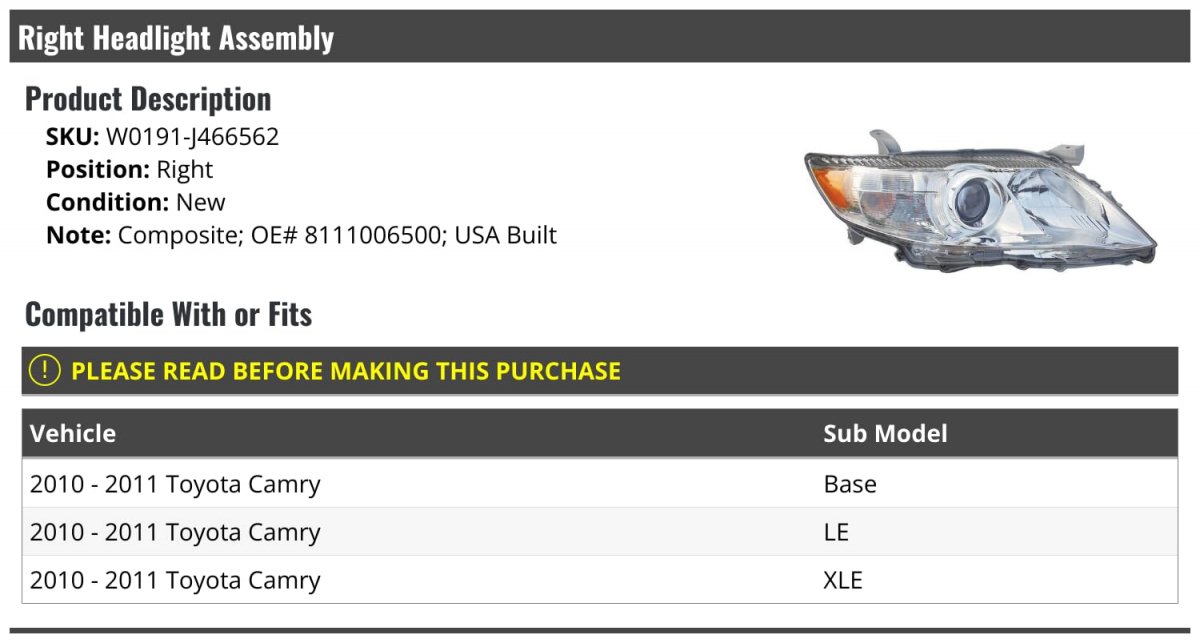Click the yellow warning exclamation icon

[45, 371]
